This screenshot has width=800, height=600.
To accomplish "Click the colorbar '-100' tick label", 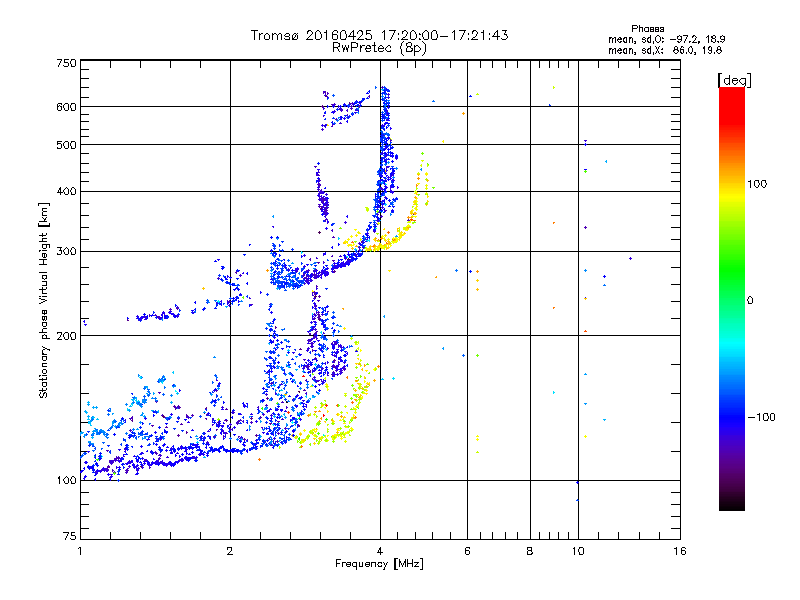I will (762, 417).
